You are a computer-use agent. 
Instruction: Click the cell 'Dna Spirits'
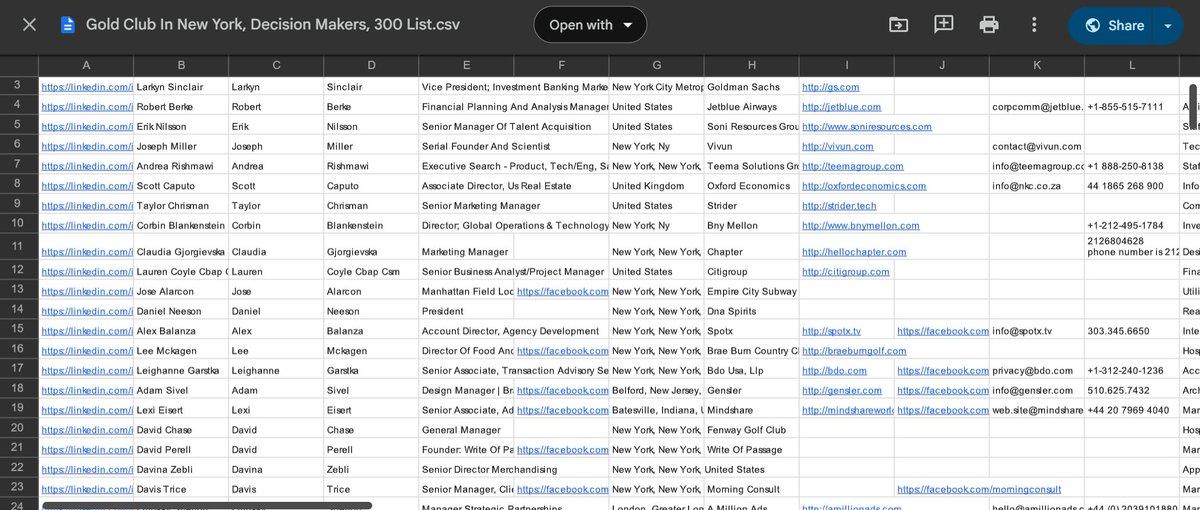[x=751, y=311]
